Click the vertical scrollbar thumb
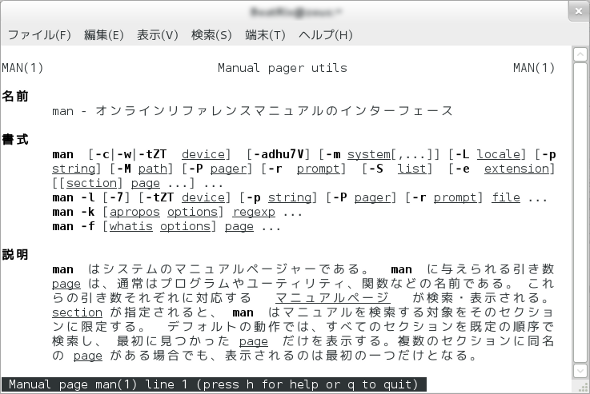Screen dimensions: 590x394 point(580,212)
